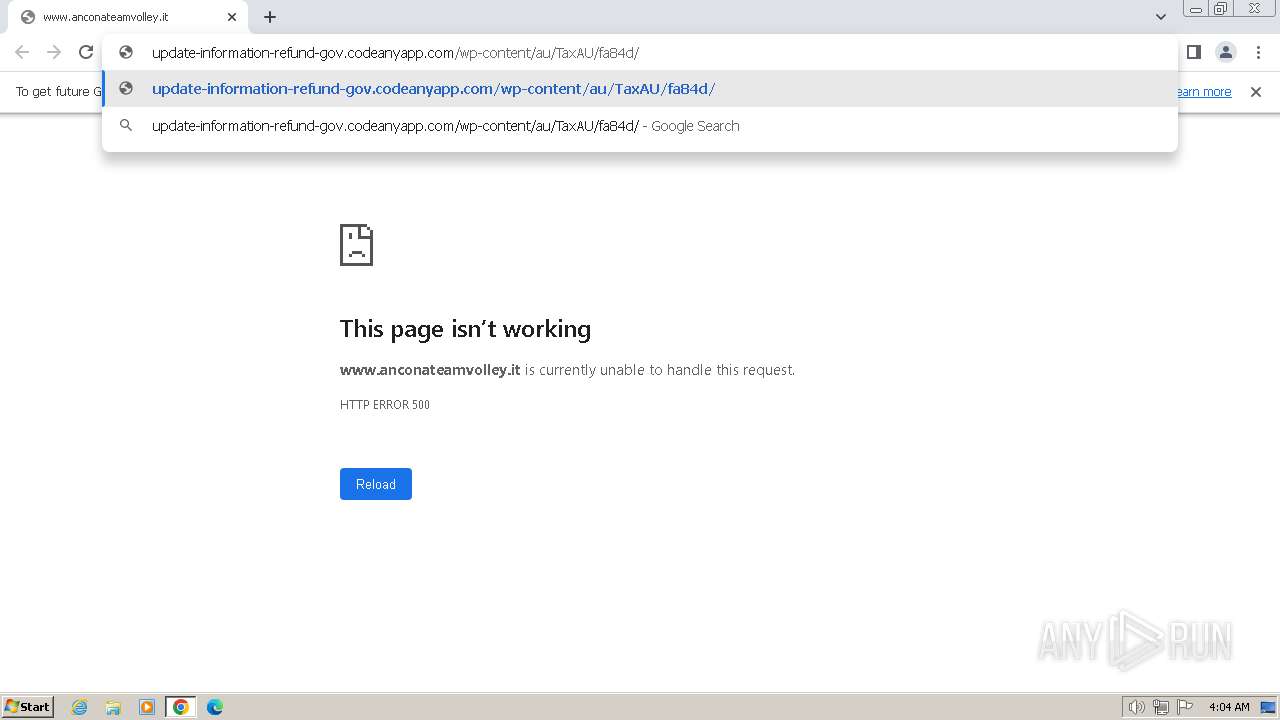1280x720 pixels.
Task: Open Action Center flag icon
Action: tap(1185, 707)
